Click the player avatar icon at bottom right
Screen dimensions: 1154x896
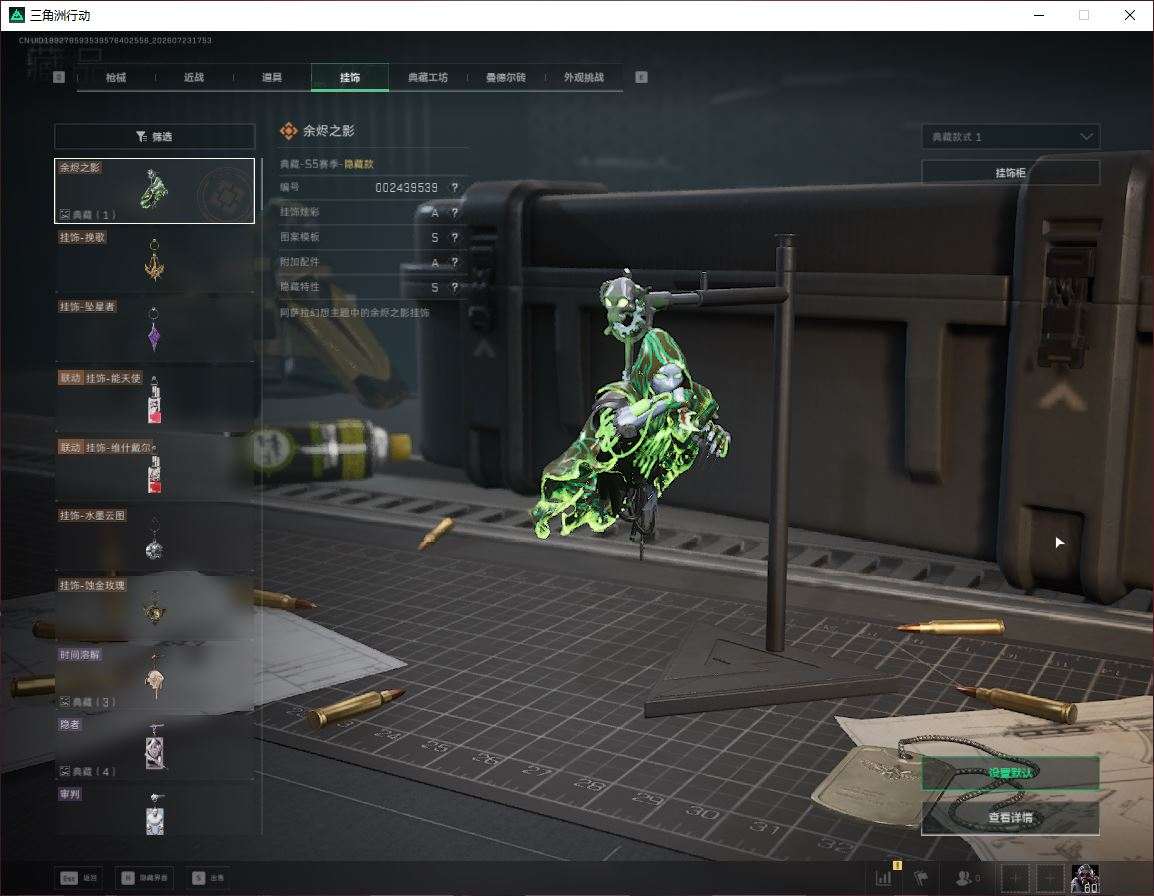click(x=1085, y=878)
